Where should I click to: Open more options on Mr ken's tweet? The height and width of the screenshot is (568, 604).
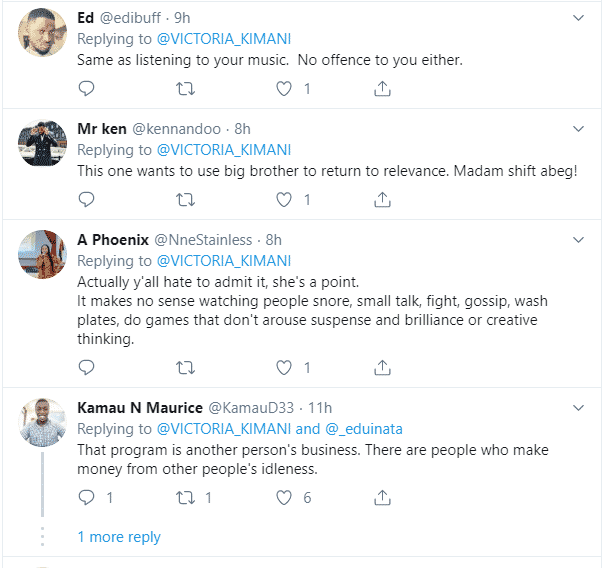click(x=578, y=129)
